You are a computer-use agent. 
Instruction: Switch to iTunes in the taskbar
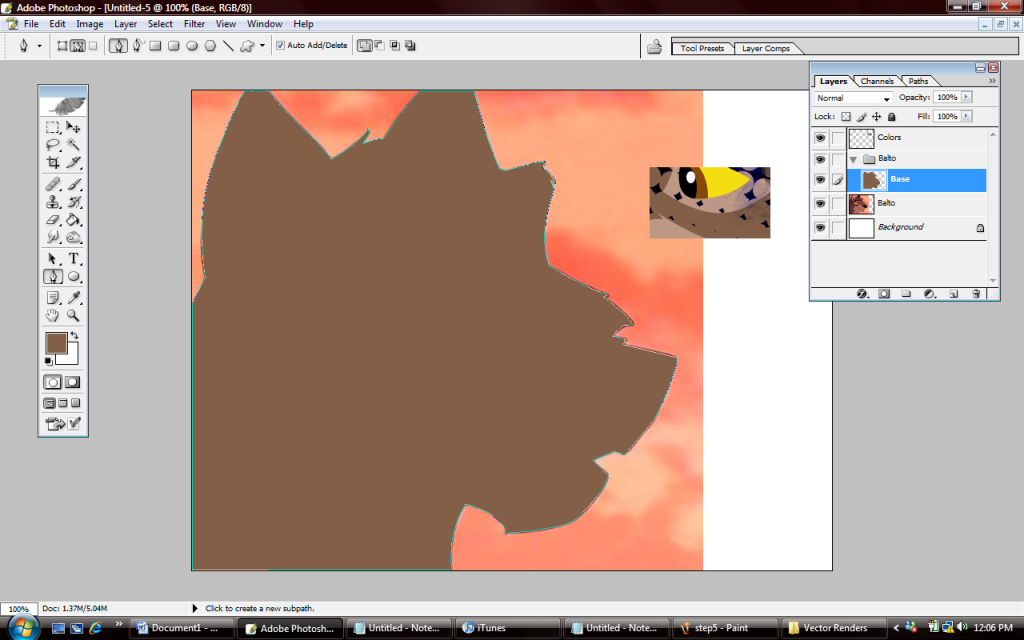coord(508,628)
